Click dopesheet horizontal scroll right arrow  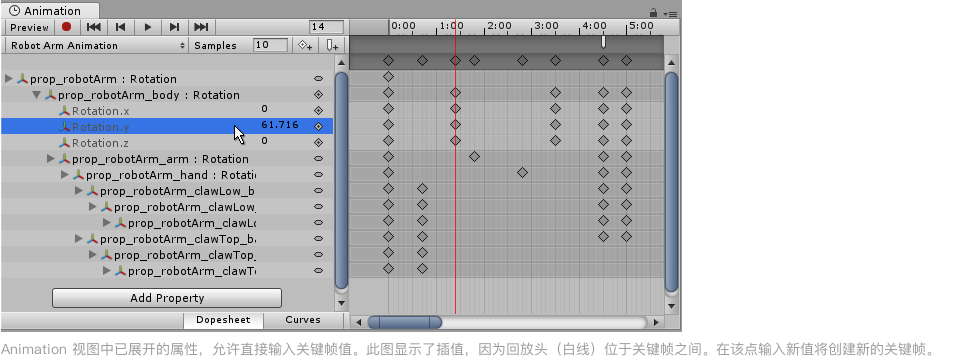(x=656, y=322)
